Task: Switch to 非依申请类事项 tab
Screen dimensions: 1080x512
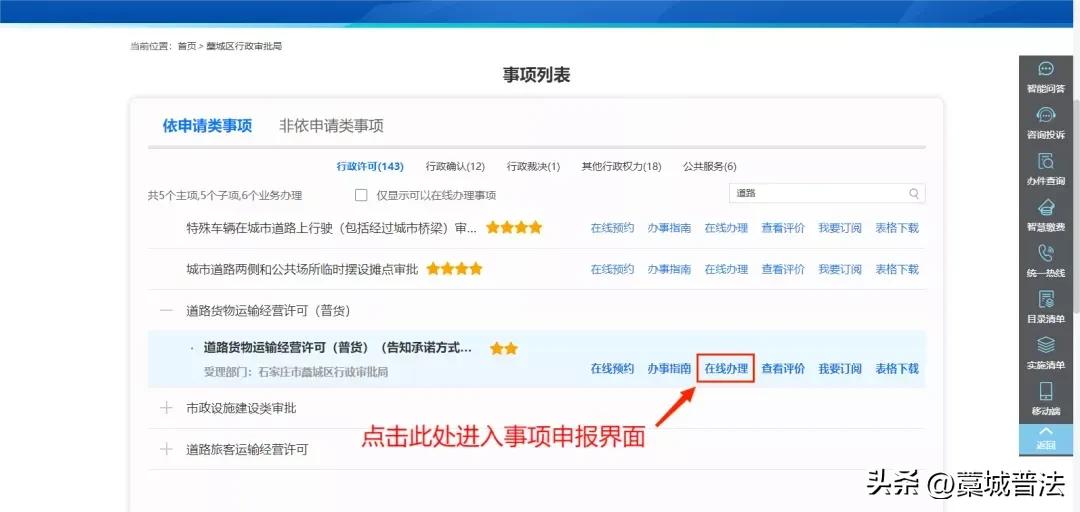Action: [x=331, y=125]
